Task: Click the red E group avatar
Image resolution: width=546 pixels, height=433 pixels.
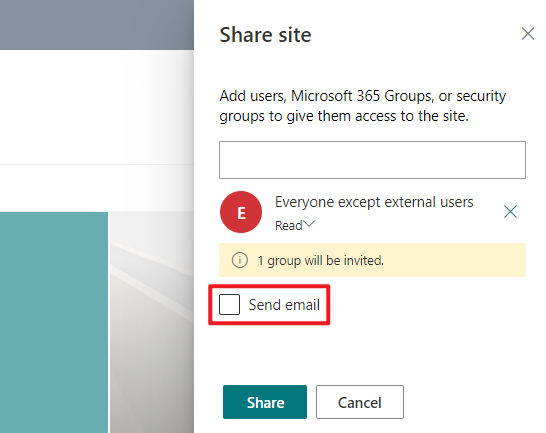Action: (x=241, y=212)
